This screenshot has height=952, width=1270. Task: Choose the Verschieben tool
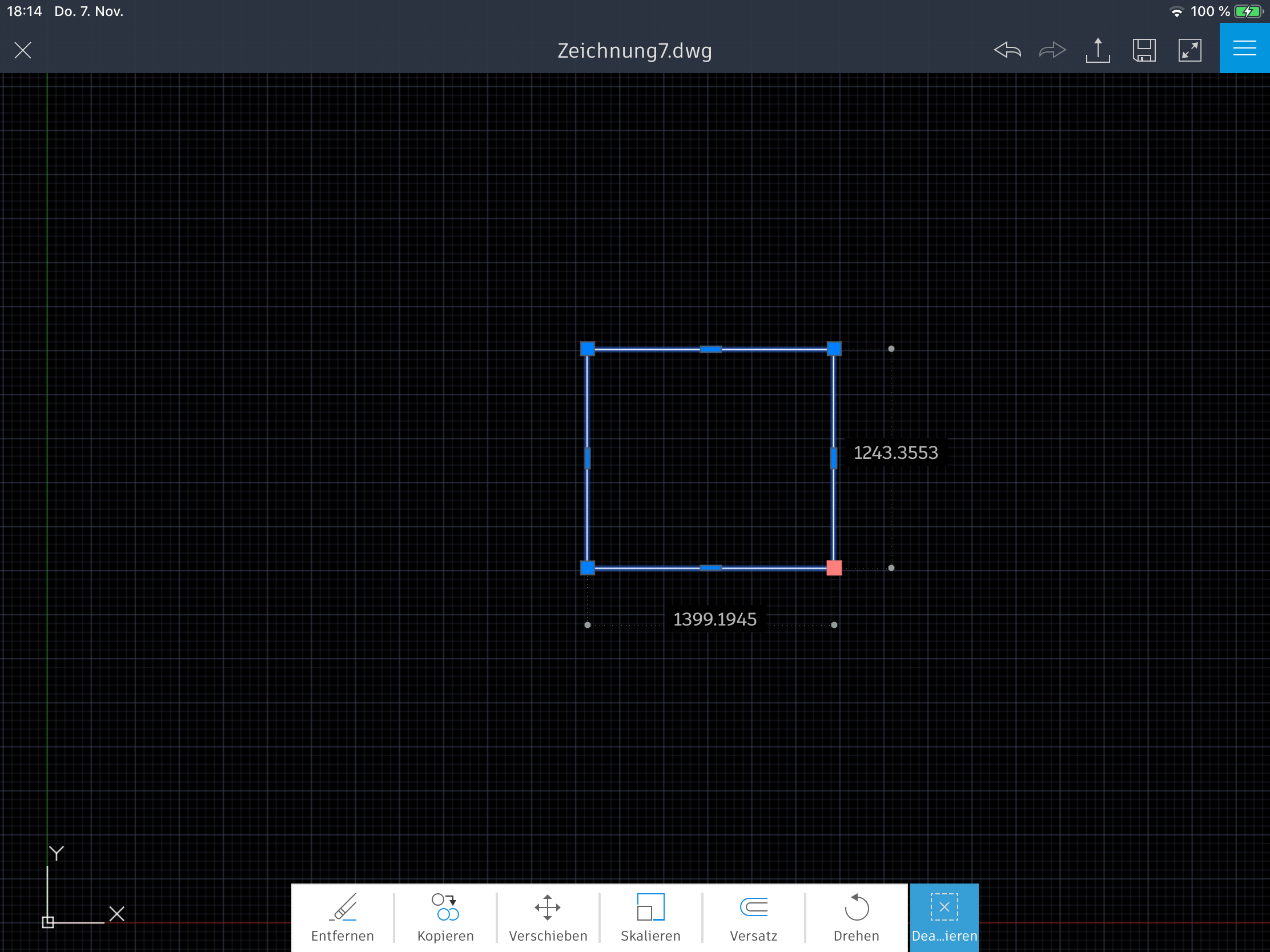(548, 918)
